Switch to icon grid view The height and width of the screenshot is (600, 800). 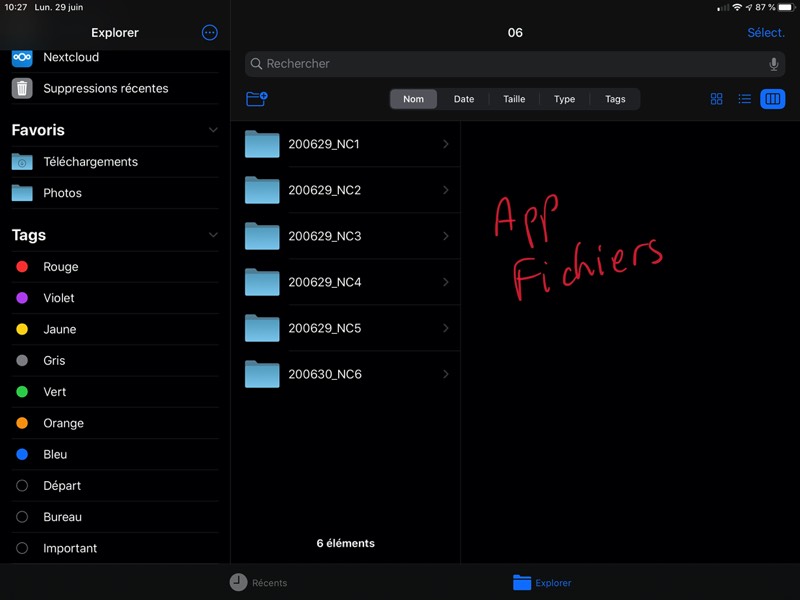716,99
